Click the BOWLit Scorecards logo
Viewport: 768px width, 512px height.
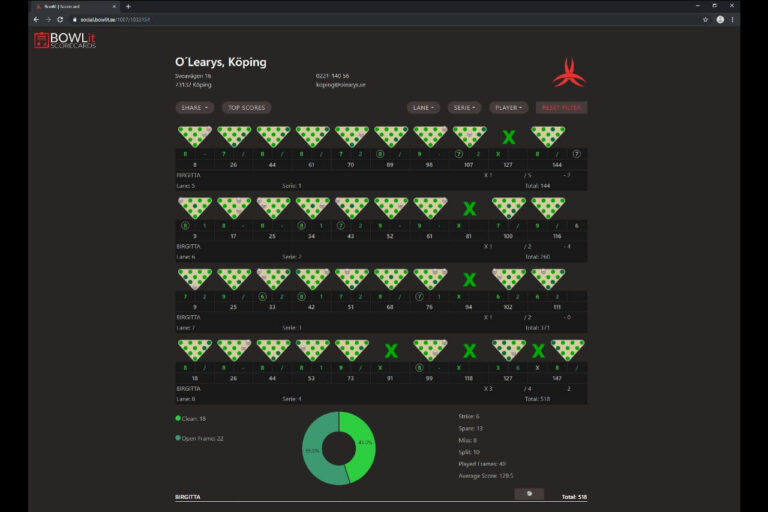point(65,40)
